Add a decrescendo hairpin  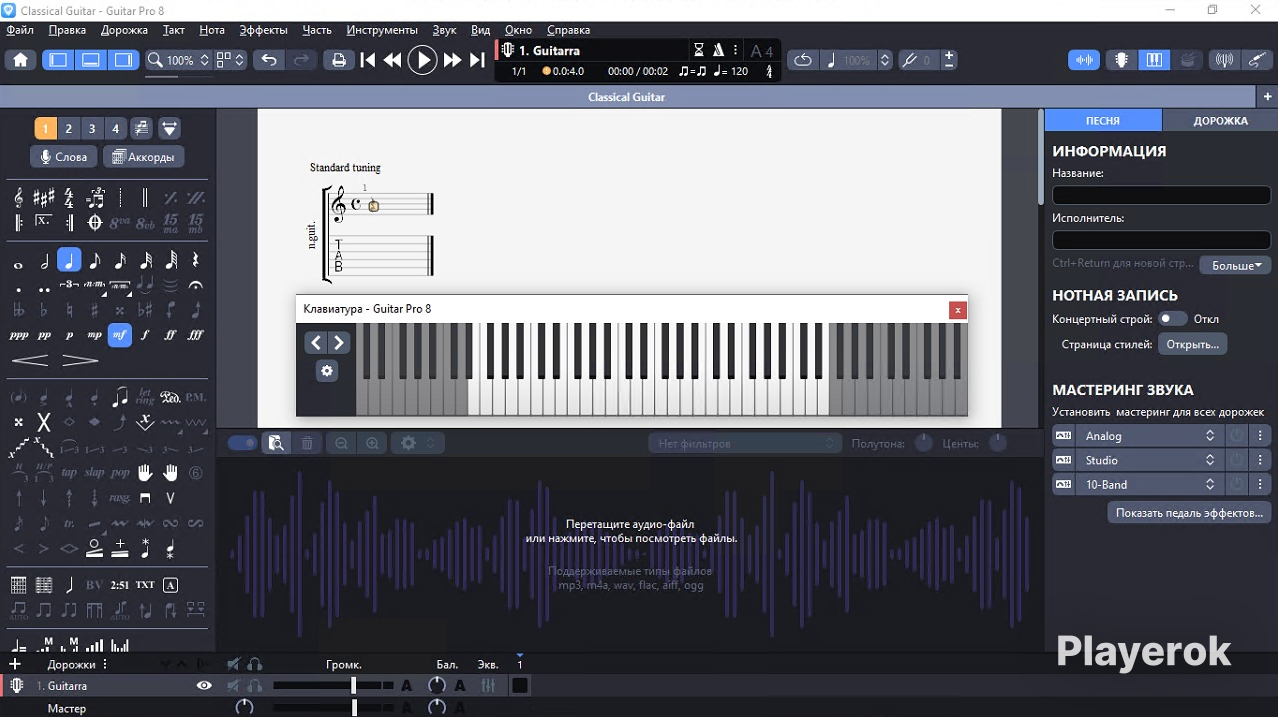click(80, 360)
